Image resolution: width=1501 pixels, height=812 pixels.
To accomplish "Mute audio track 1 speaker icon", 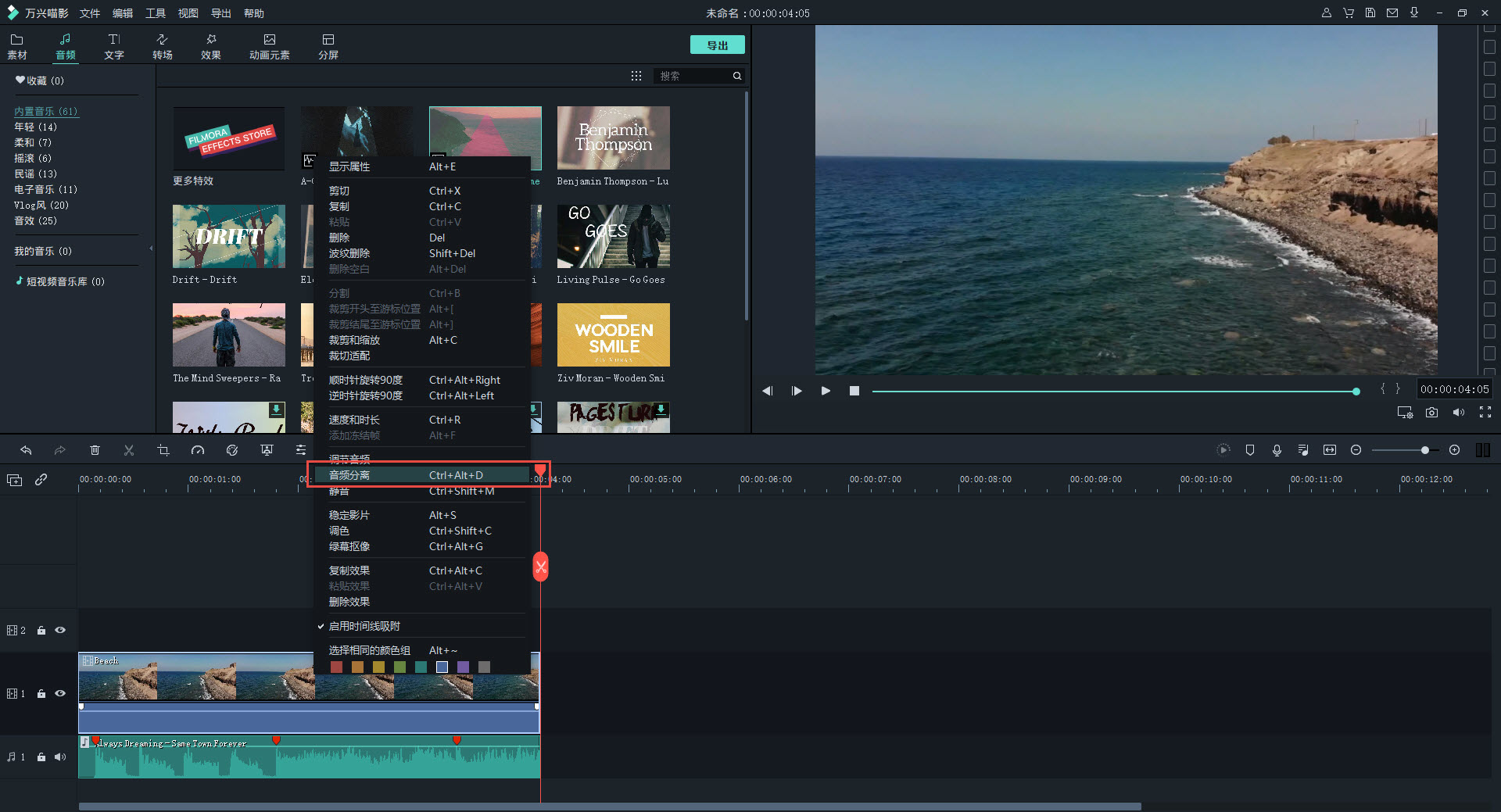I will point(60,757).
